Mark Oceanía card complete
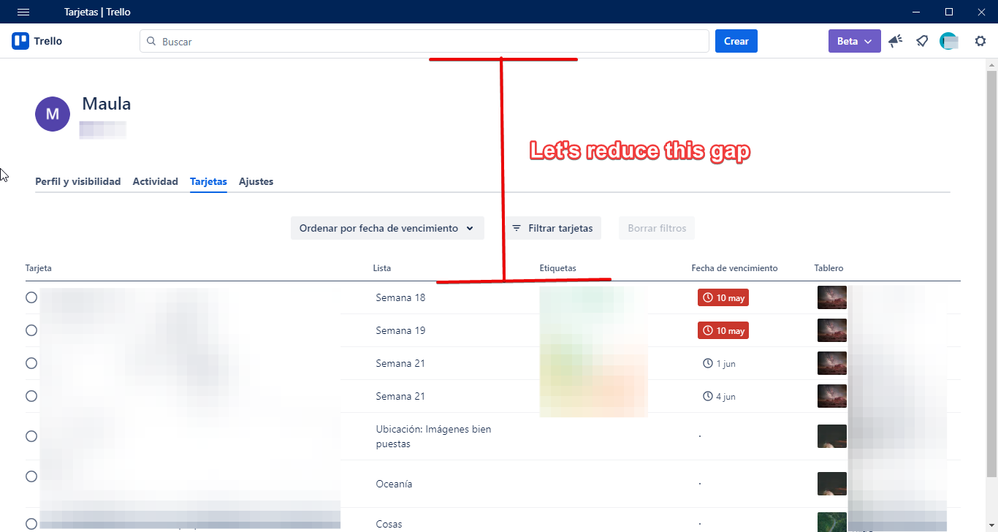This screenshot has width=998, height=532. (x=31, y=477)
